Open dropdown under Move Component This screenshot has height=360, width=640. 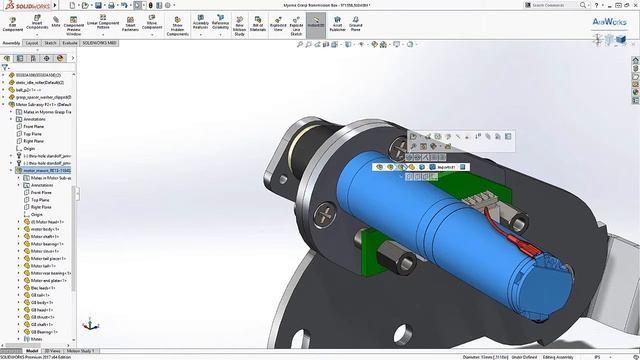[x=152, y=35]
